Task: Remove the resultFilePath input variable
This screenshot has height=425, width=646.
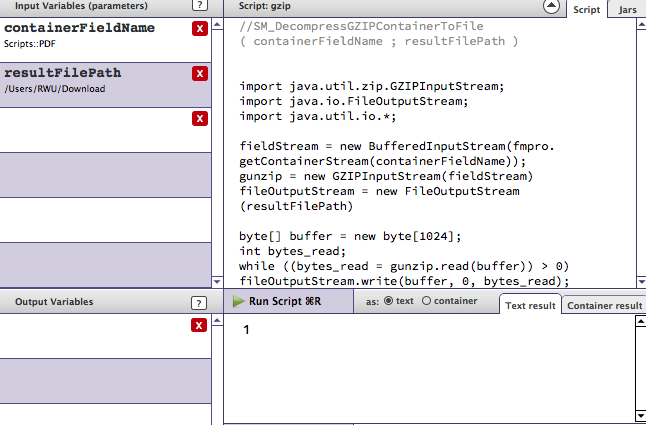Action: click(200, 74)
